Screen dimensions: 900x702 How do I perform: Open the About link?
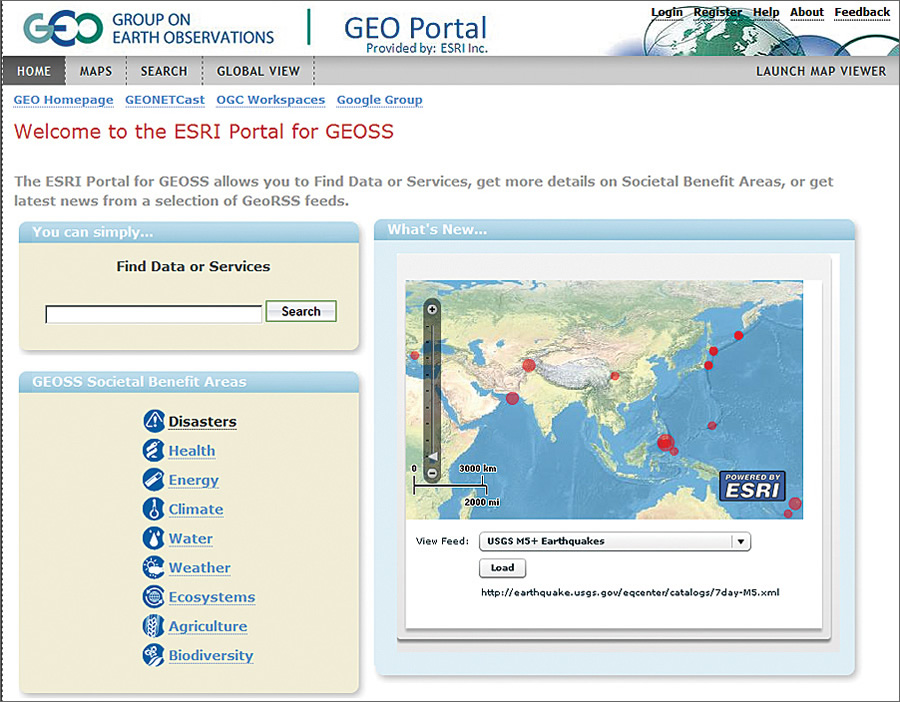pyautogui.click(x=807, y=13)
